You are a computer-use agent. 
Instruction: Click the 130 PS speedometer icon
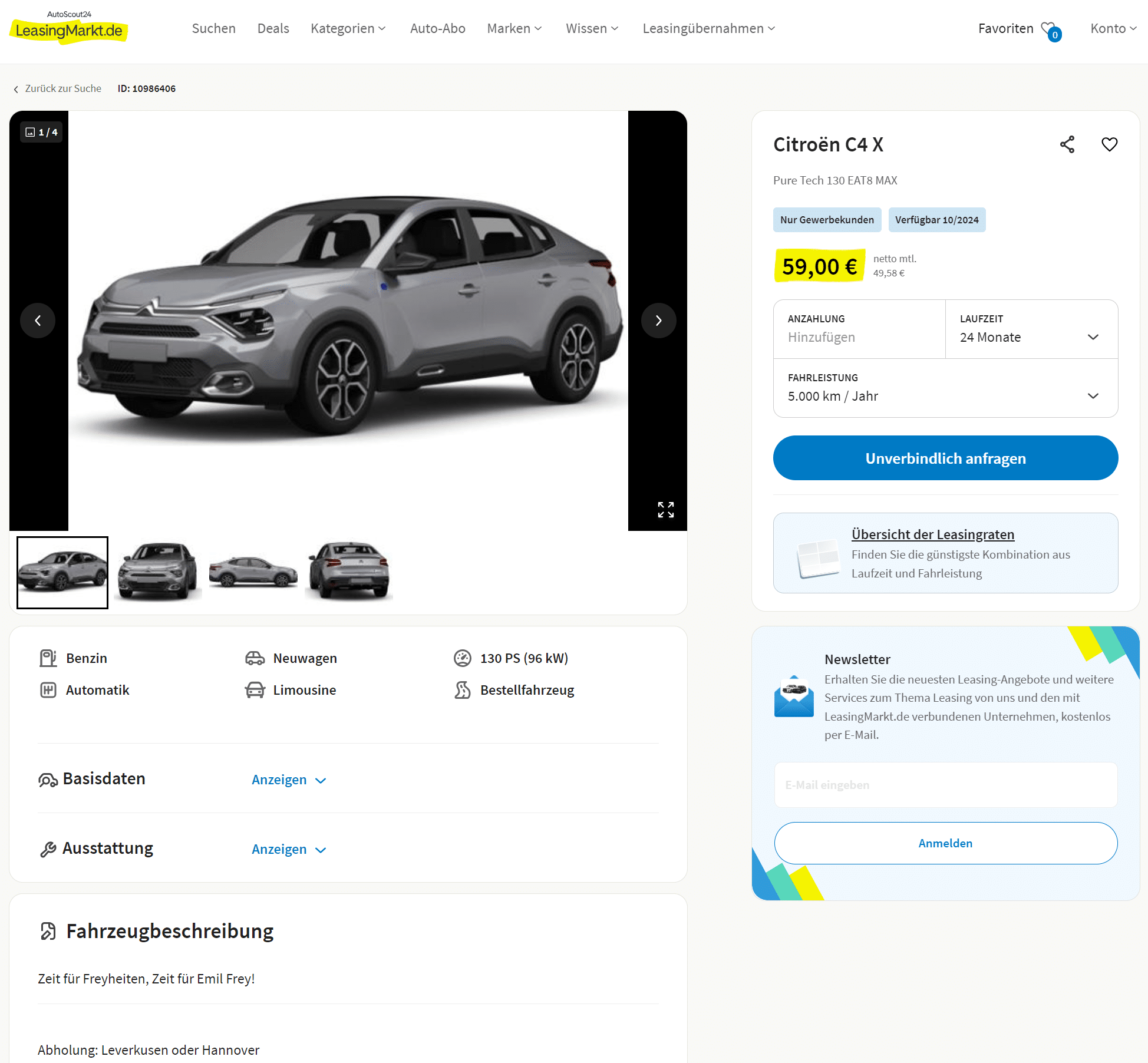pyautogui.click(x=463, y=658)
